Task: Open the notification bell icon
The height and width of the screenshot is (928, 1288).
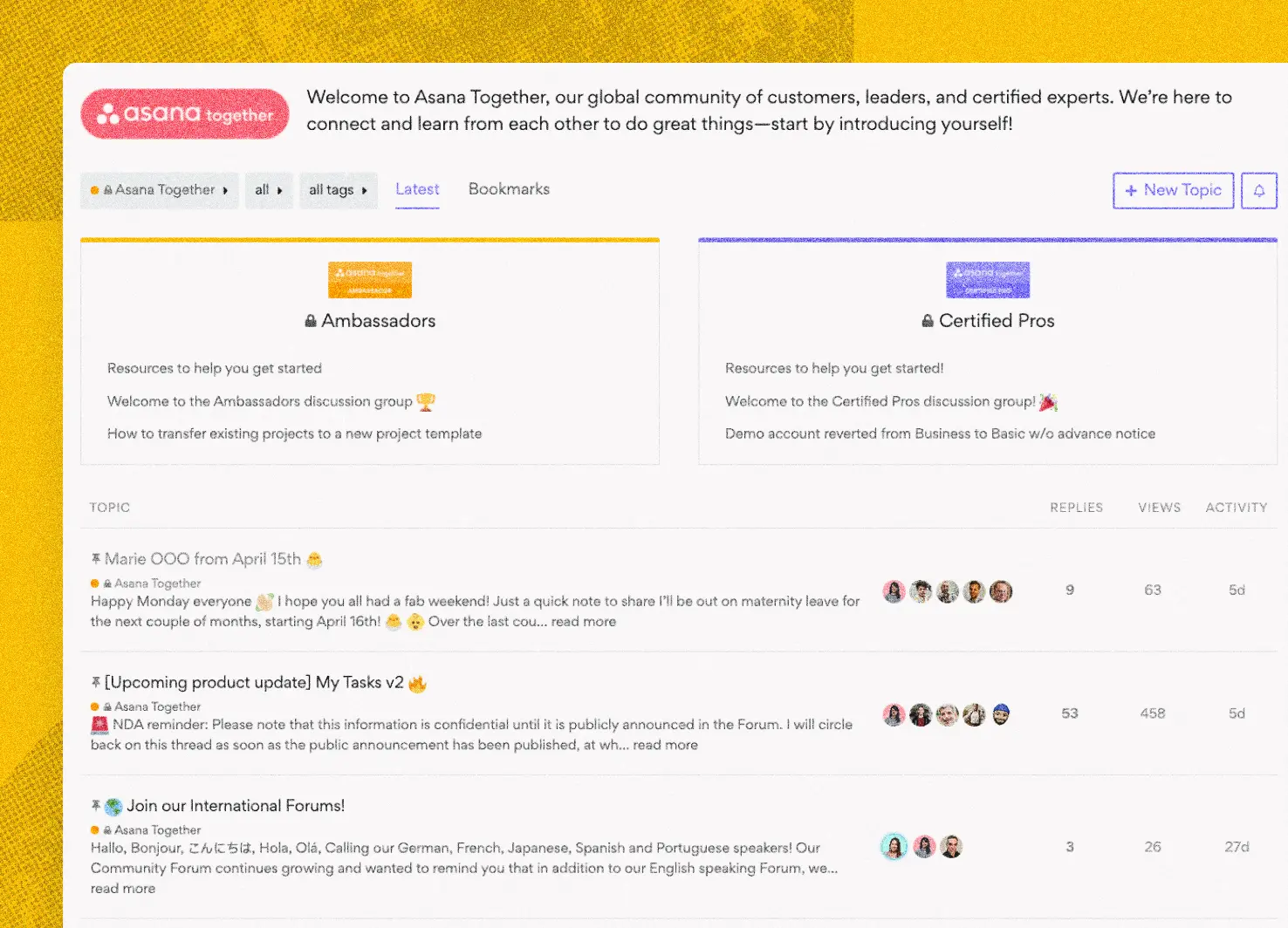Action: pos(1258,190)
